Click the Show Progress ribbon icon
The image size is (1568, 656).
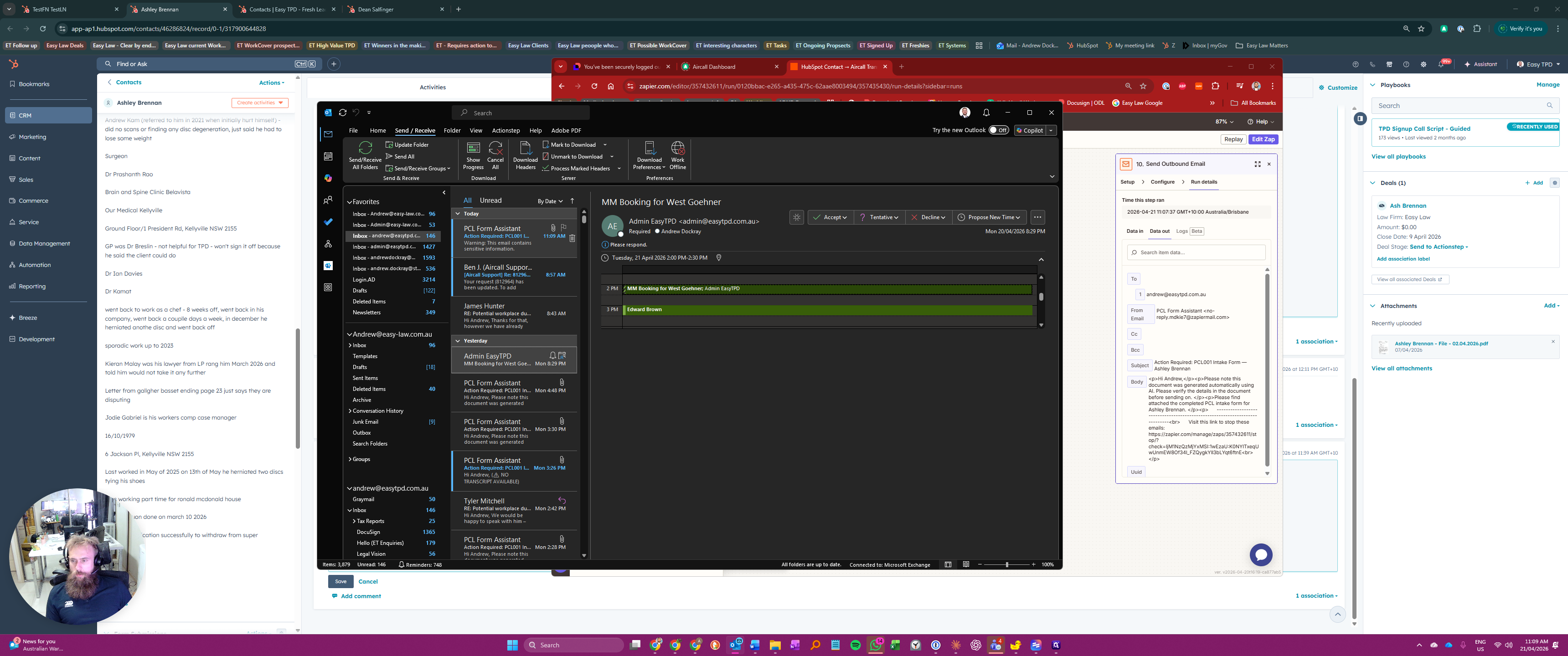(x=473, y=149)
